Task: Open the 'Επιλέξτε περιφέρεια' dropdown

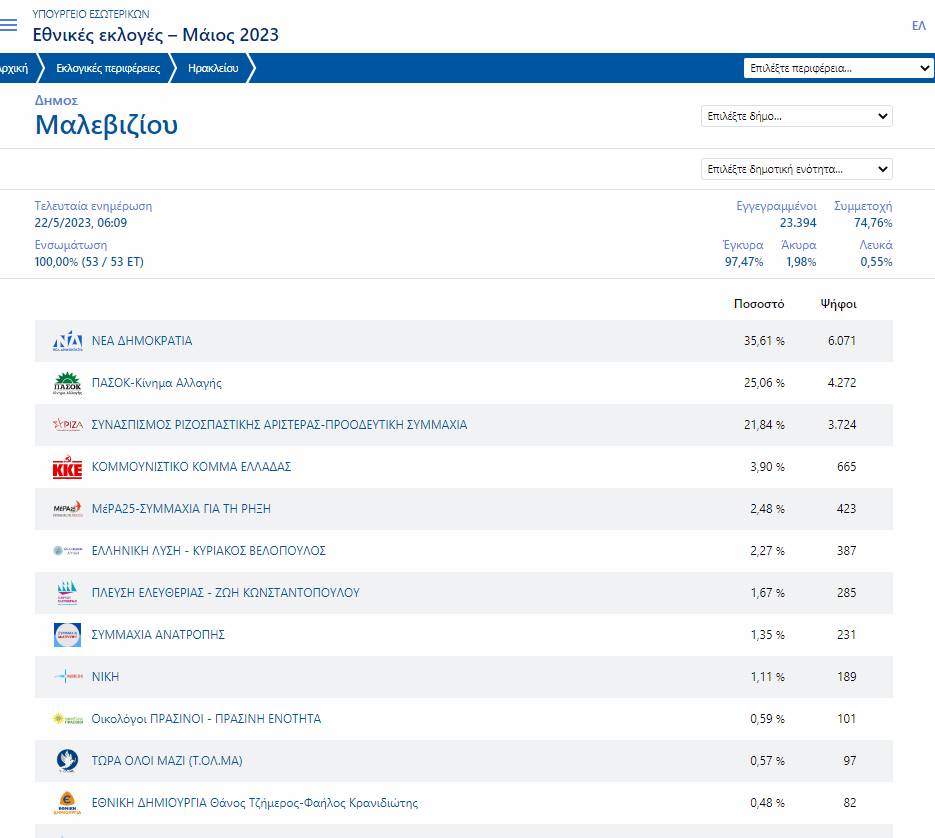Action: click(838, 68)
